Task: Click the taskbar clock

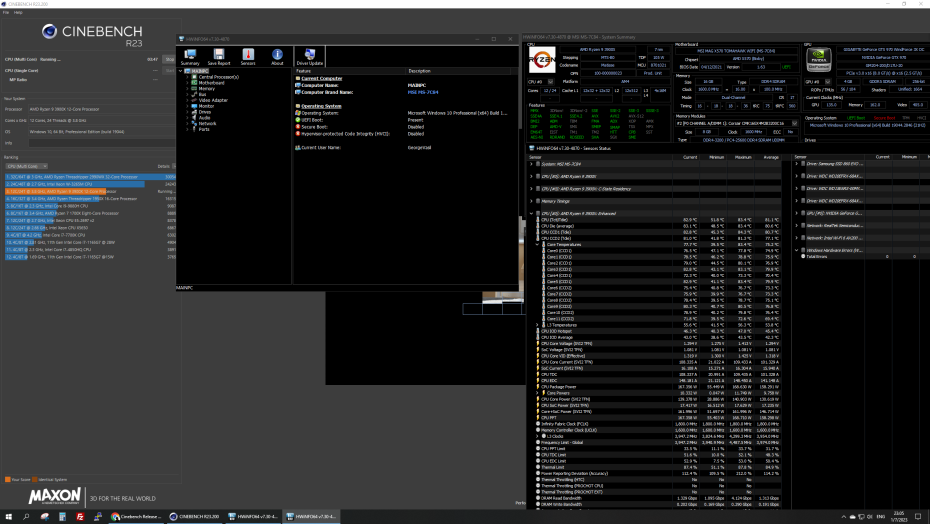Action: (899, 517)
